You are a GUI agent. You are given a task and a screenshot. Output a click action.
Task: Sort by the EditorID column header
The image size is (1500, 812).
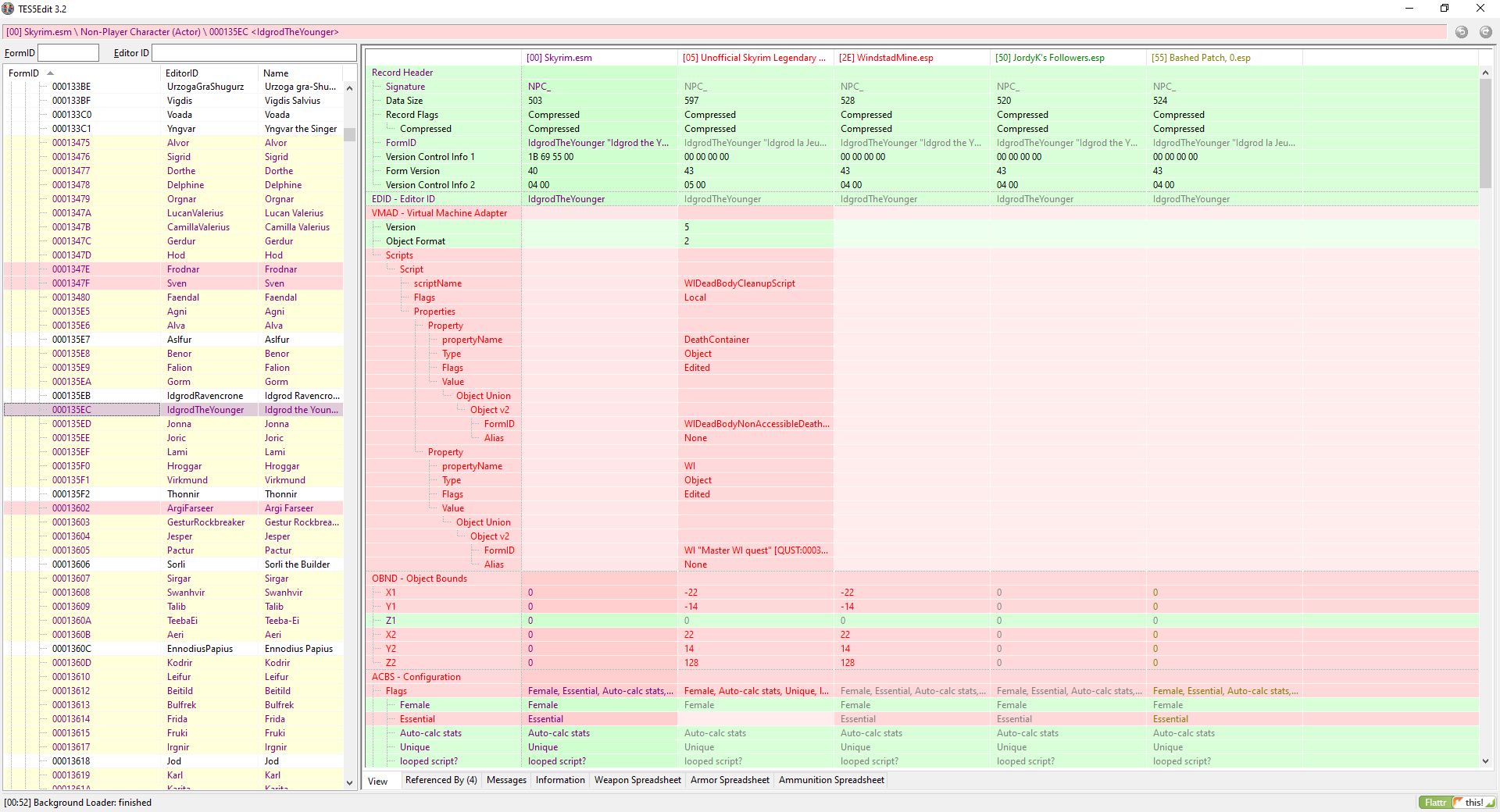(209, 73)
